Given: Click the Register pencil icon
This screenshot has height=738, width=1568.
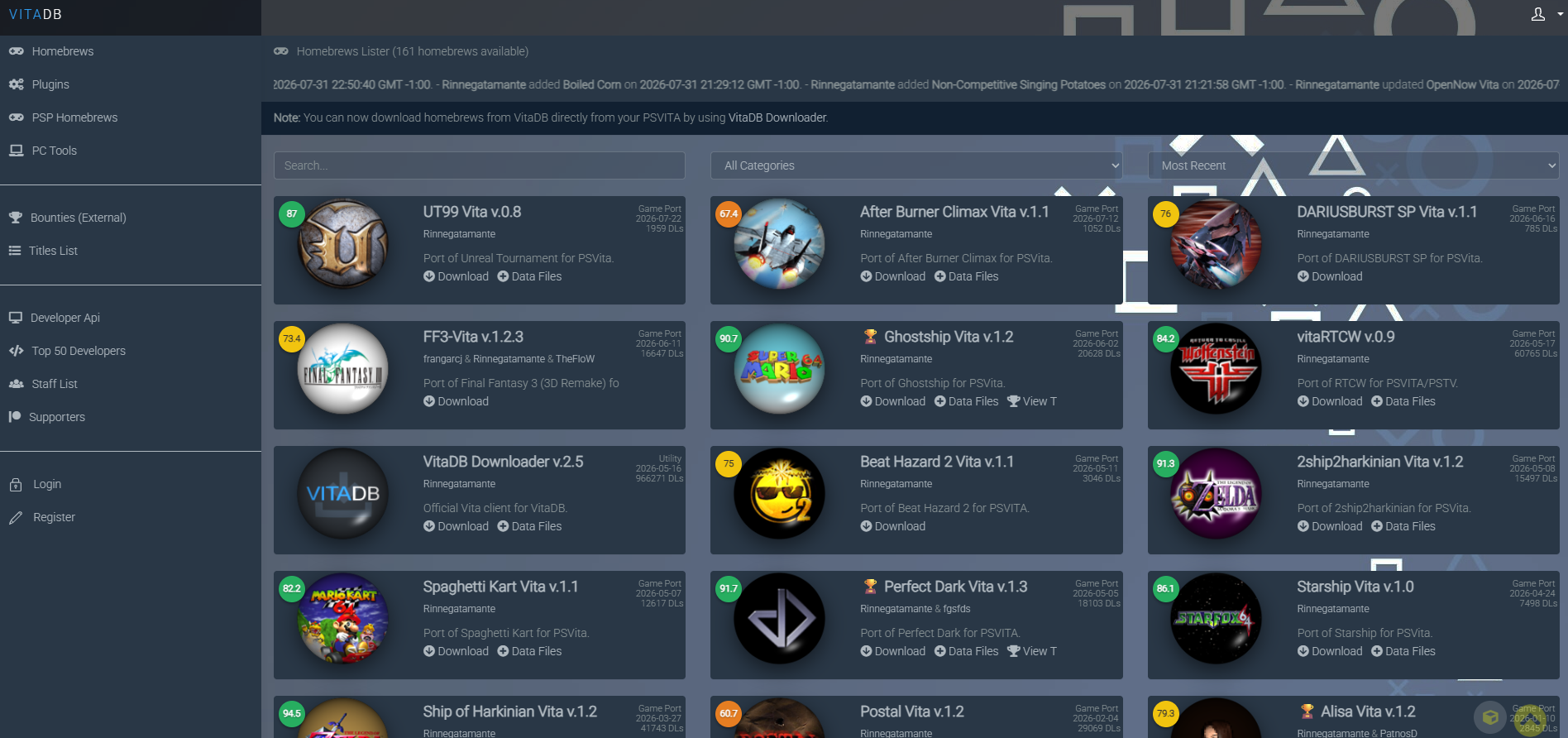Looking at the screenshot, I should pos(16,517).
